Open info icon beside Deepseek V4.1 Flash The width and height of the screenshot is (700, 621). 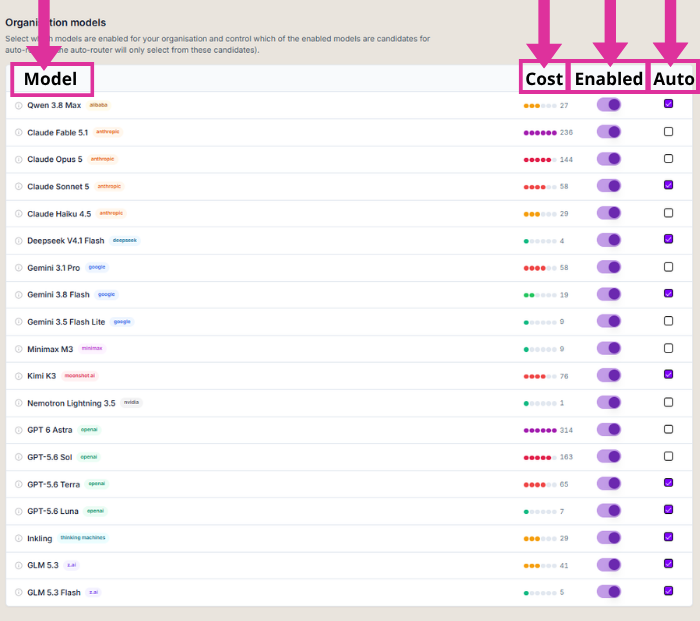point(18,241)
